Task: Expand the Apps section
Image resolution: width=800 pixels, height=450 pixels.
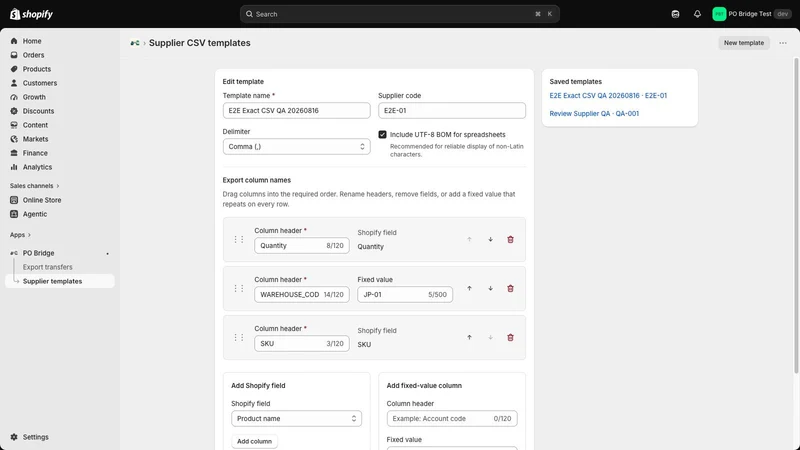Action: coord(20,235)
